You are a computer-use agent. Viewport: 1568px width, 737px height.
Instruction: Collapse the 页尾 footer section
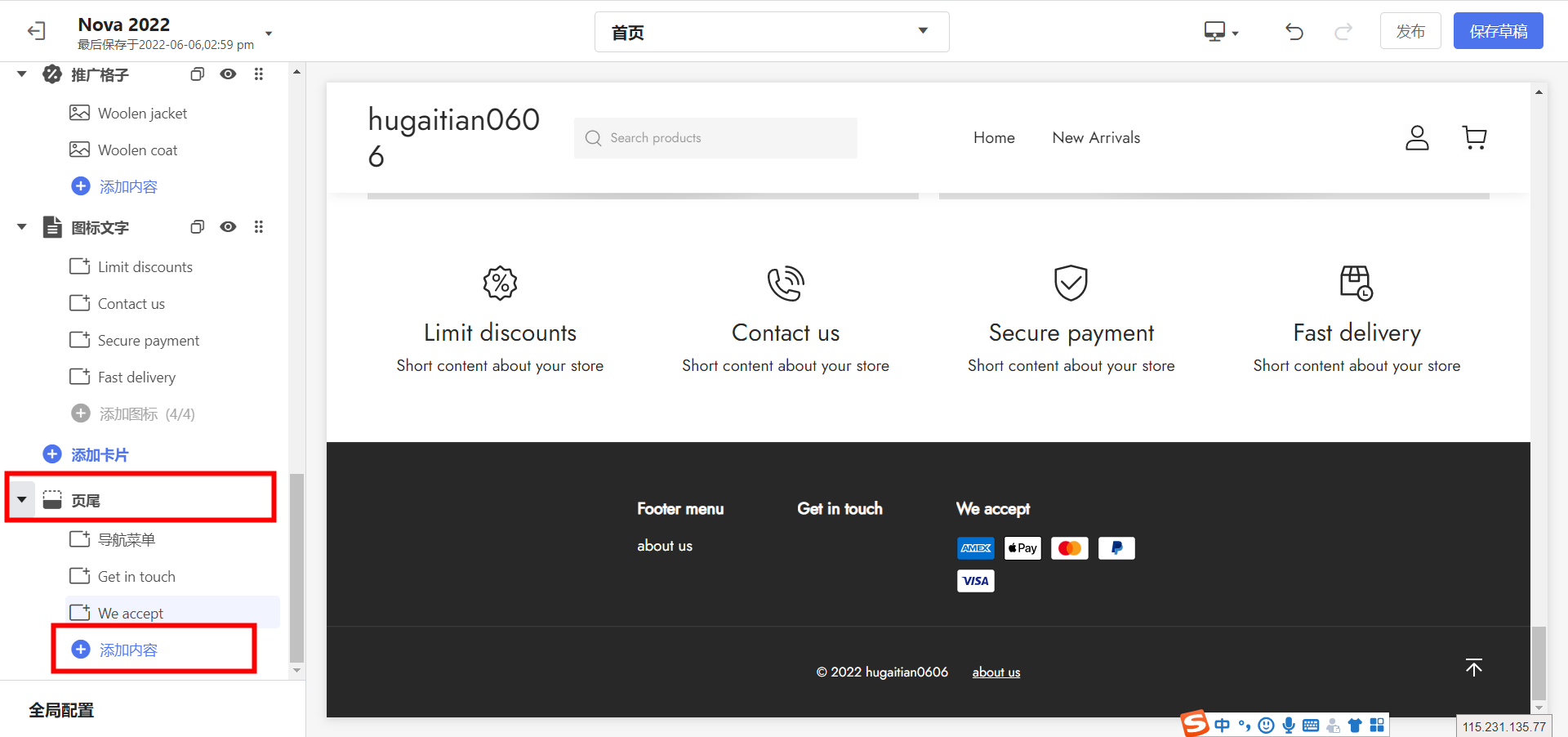(22, 499)
